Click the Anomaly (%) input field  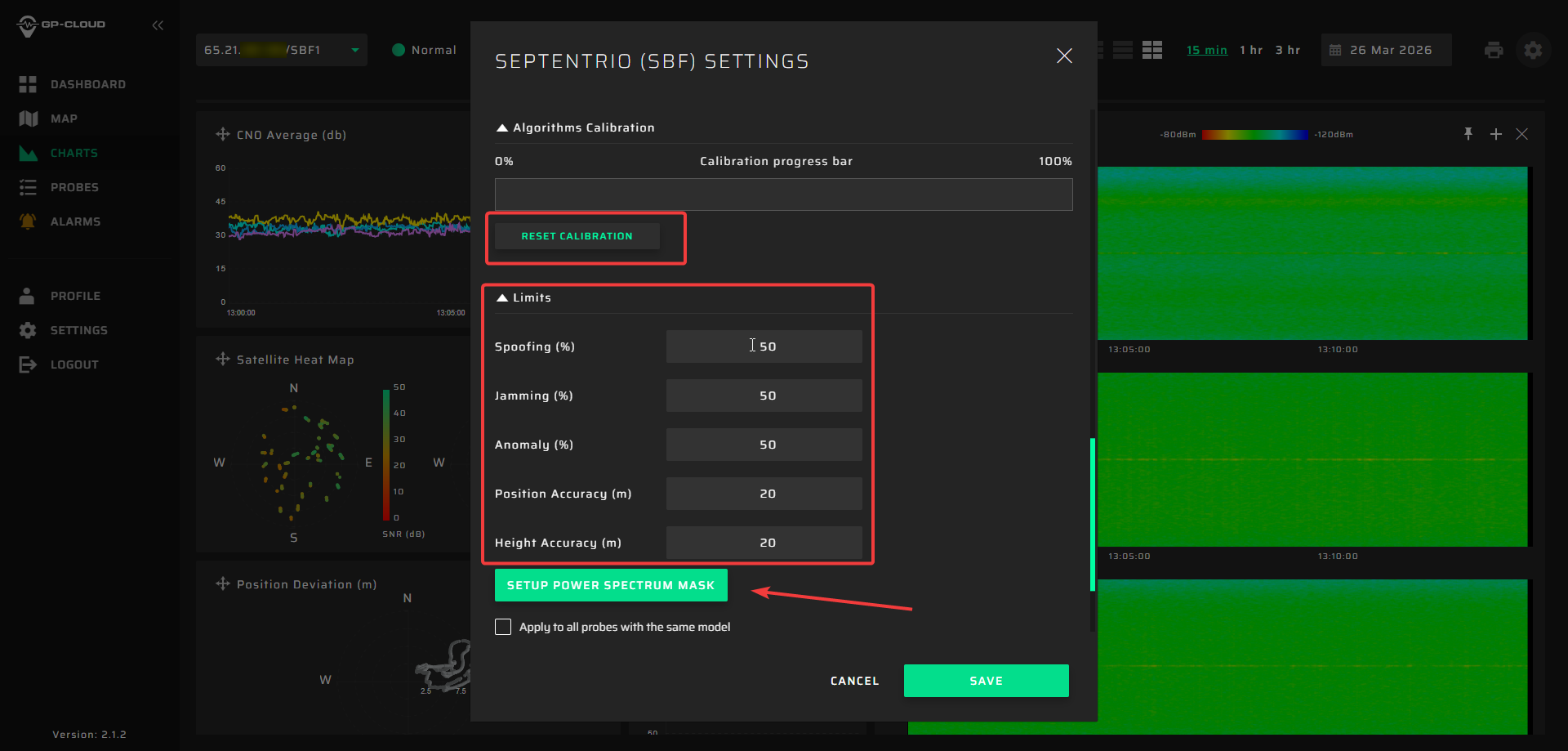[x=764, y=445]
